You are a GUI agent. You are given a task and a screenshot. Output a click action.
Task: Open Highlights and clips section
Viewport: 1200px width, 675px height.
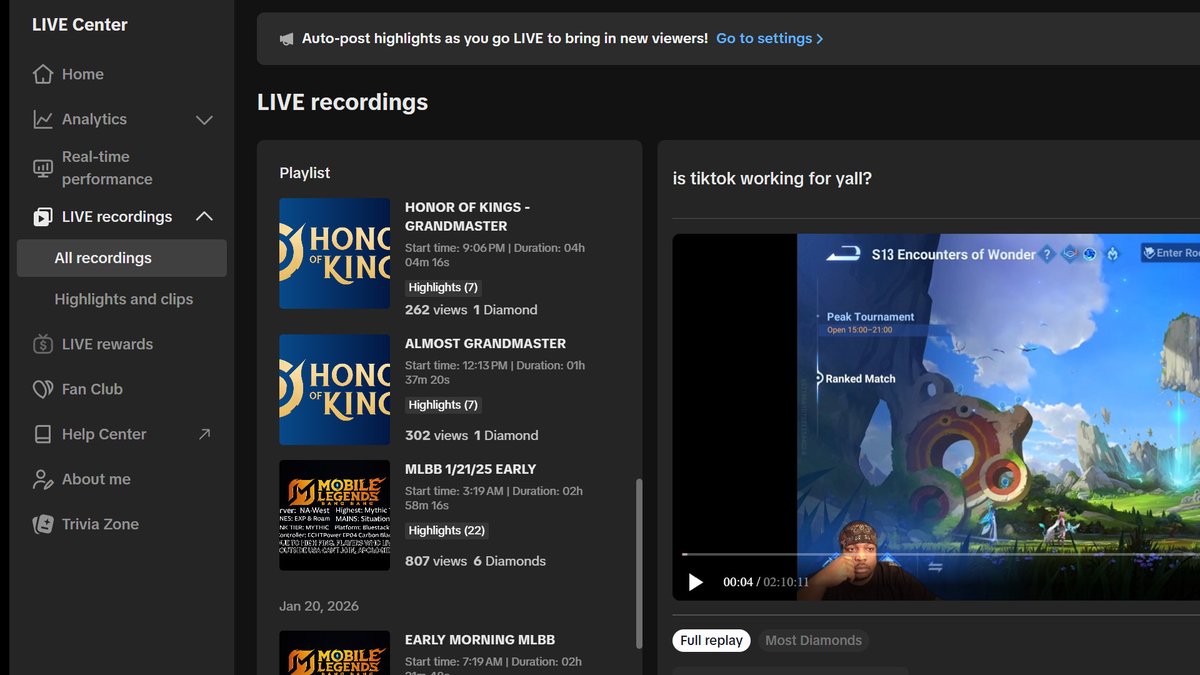point(123,299)
